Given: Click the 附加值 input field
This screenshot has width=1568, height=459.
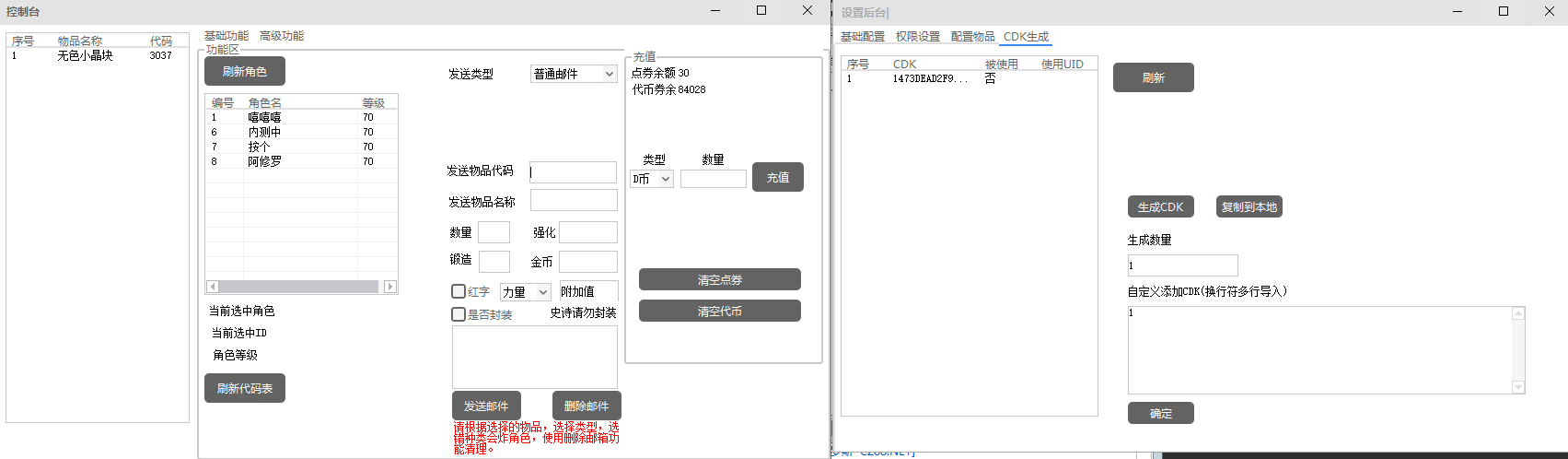Looking at the screenshot, I should (588, 292).
